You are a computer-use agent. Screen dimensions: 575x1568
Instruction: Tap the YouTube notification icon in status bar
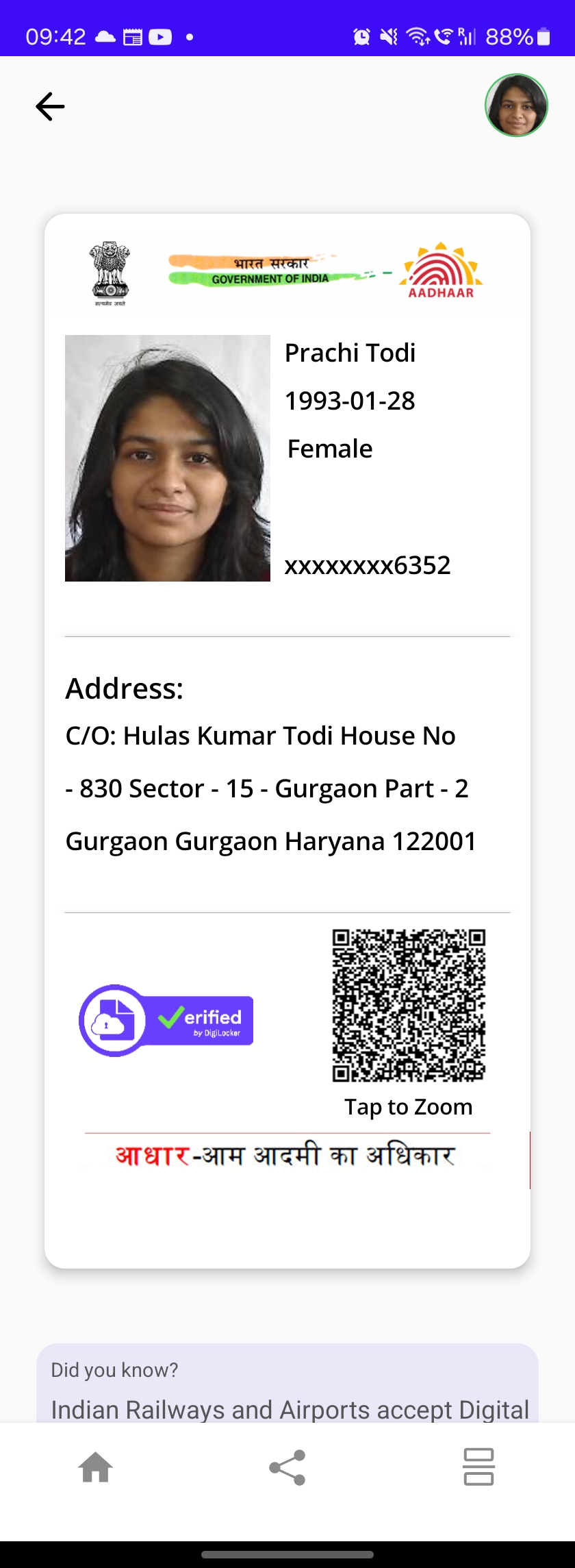[x=160, y=36]
